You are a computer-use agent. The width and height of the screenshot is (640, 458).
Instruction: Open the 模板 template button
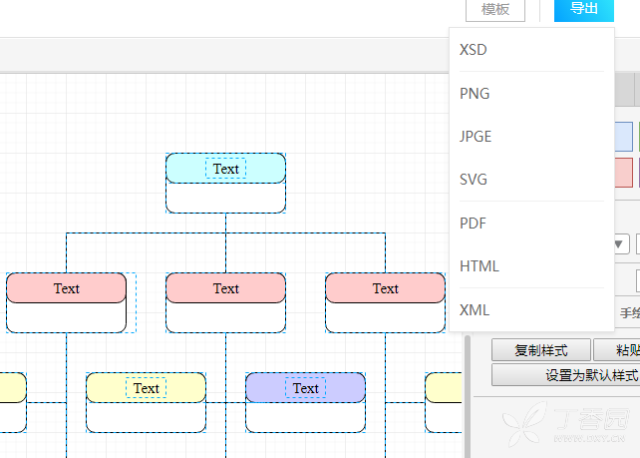tap(495, 9)
